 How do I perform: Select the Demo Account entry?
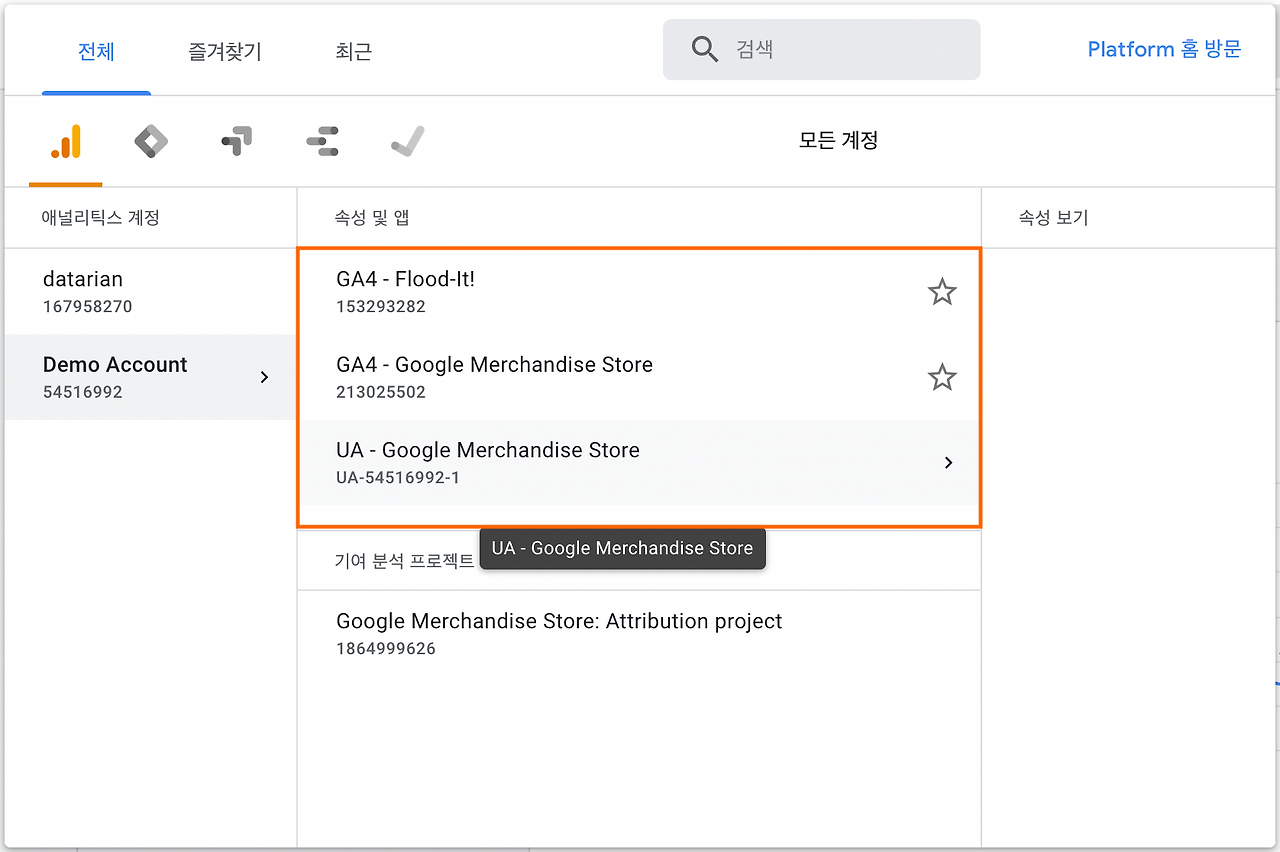150,377
